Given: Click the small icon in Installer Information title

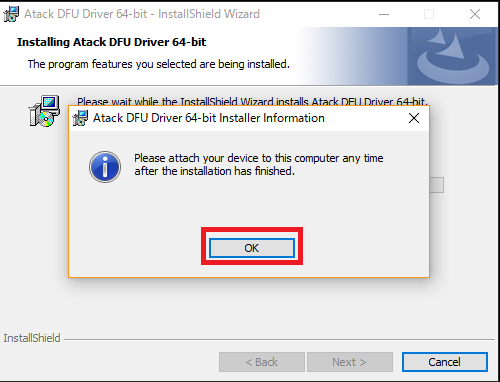Looking at the screenshot, I should click(80, 118).
